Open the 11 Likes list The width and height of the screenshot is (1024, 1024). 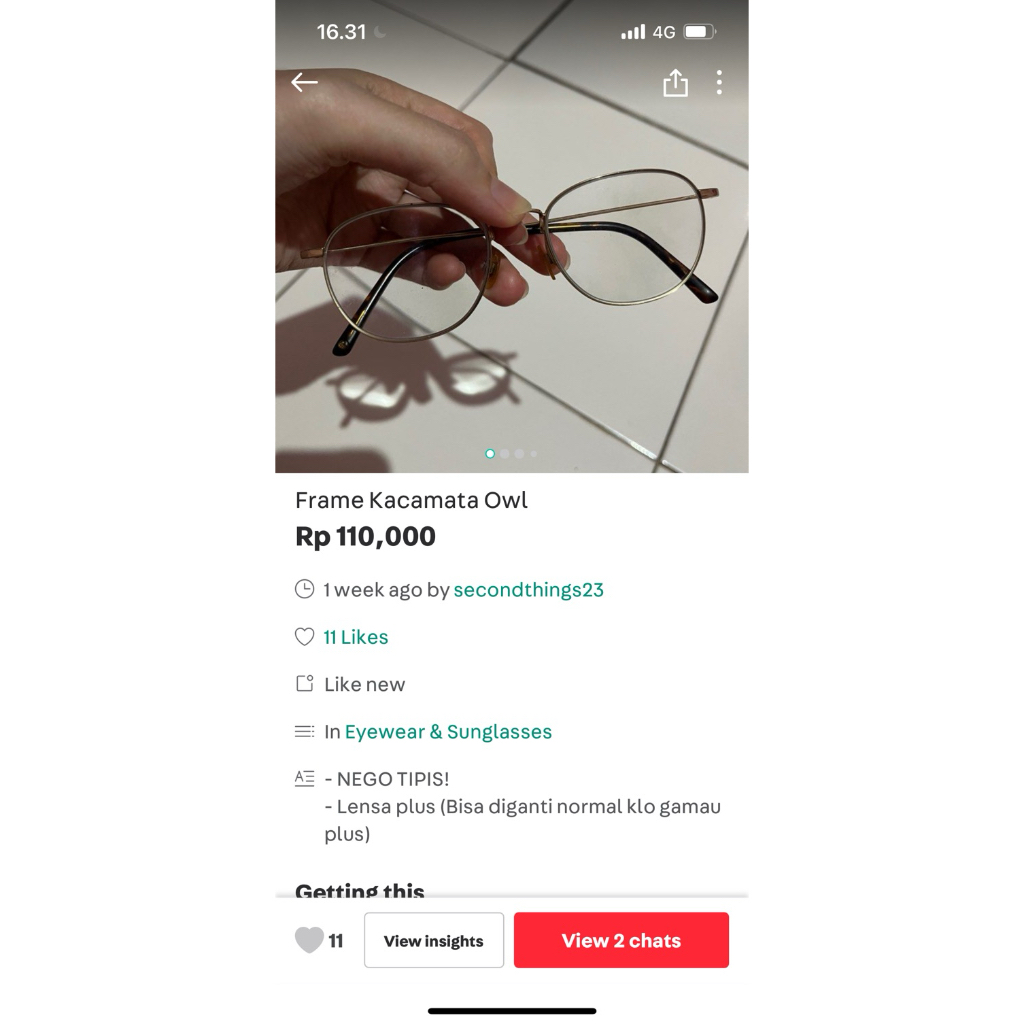(356, 637)
